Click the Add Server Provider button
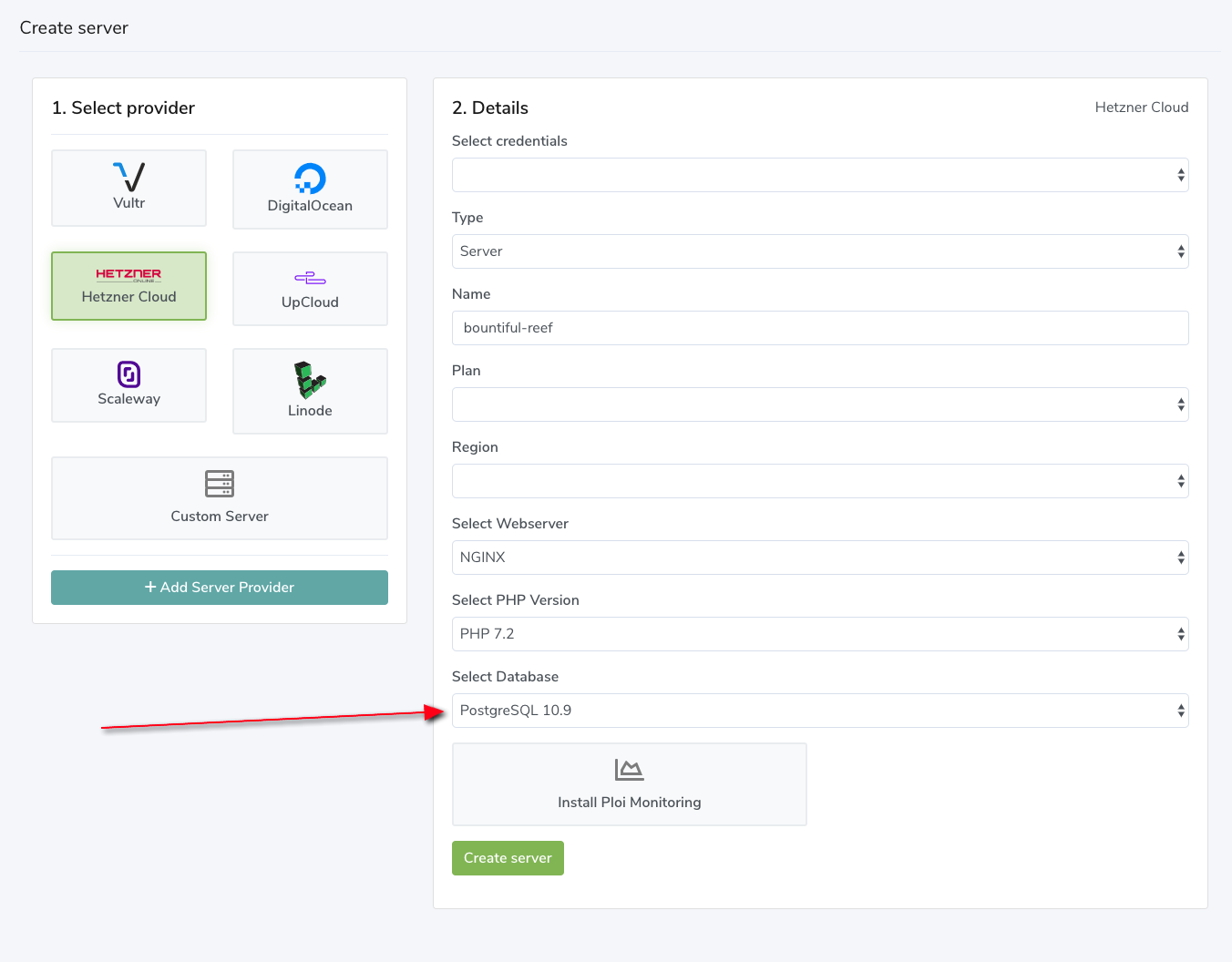This screenshot has width=1232, height=962. click(220, 588)
